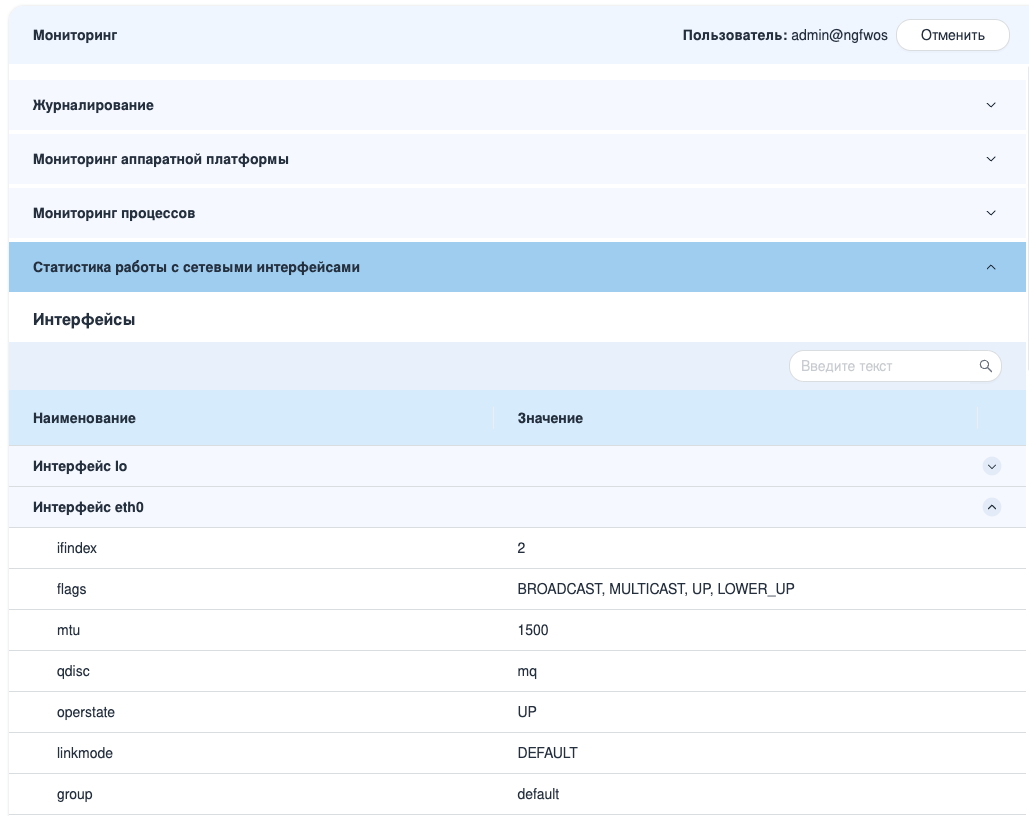Expand the Интерфейс lo row arrow
Image resolution: width=1029 pixels, height=816 pixels.
(x=992, y=466)
